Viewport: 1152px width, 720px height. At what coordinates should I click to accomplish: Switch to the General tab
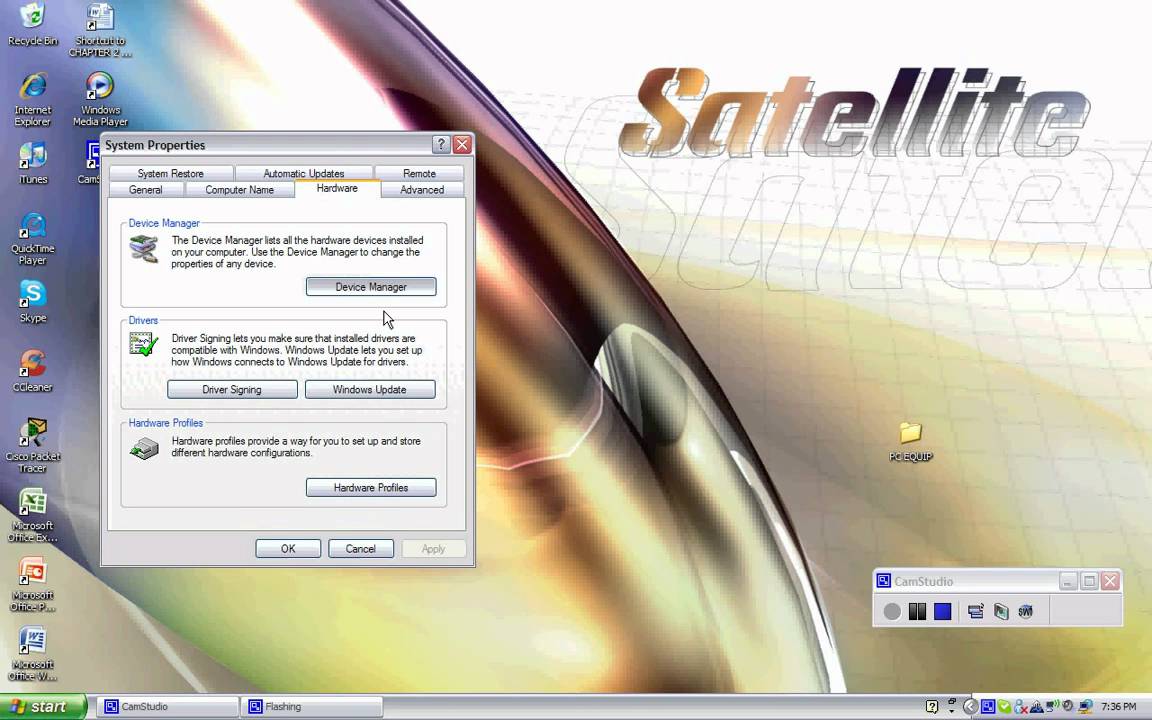point(145,190)
